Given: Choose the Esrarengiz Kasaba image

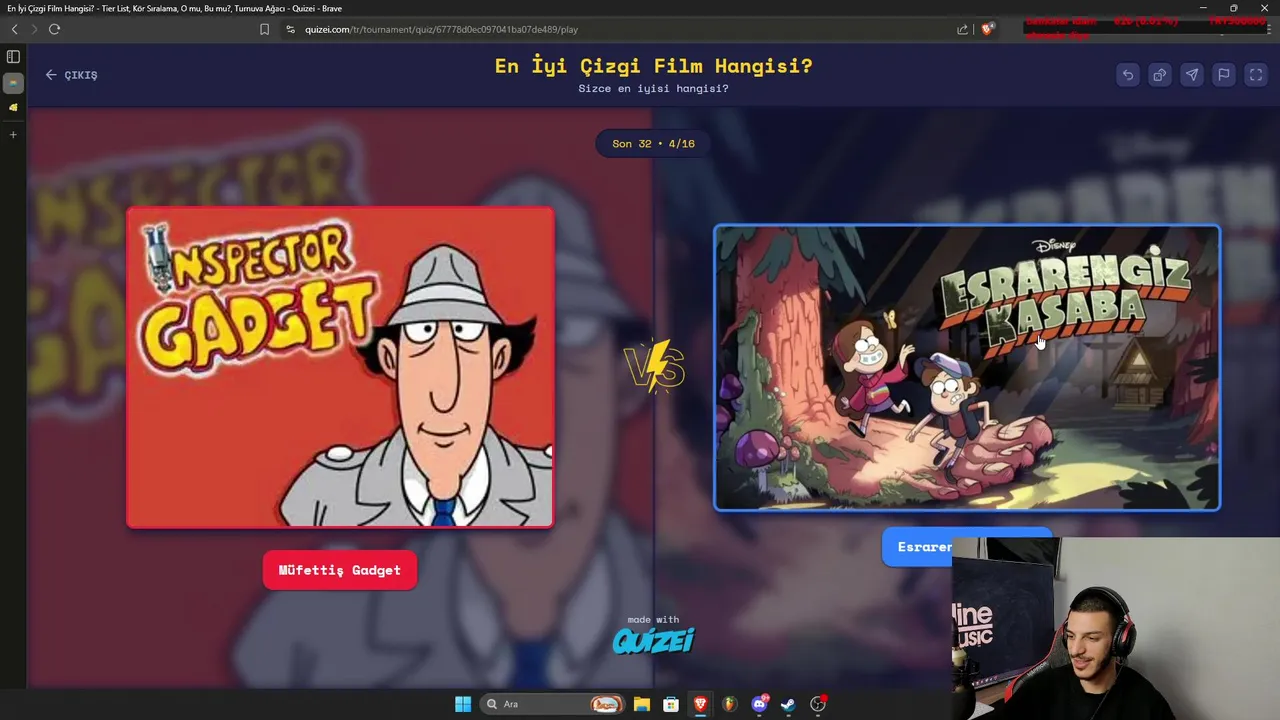Looking at the screenshot, I should click(966, 367).
